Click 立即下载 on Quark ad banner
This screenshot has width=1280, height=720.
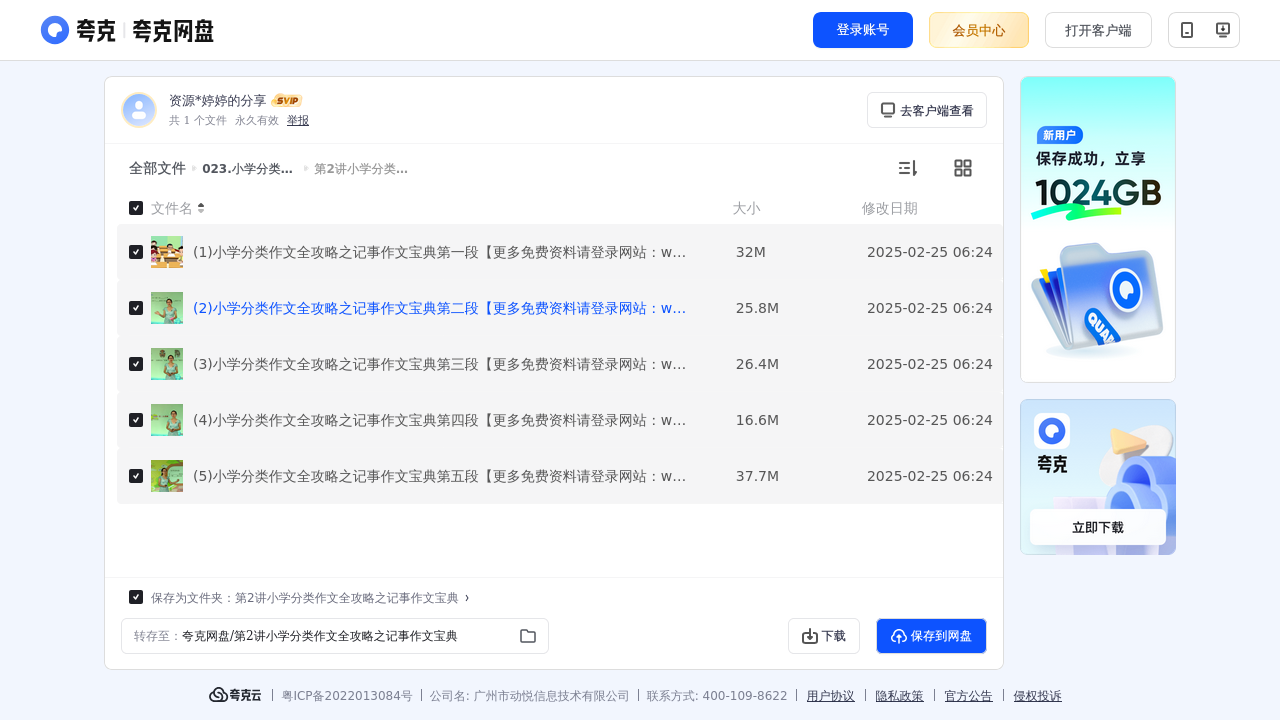tap(1098, 527)
